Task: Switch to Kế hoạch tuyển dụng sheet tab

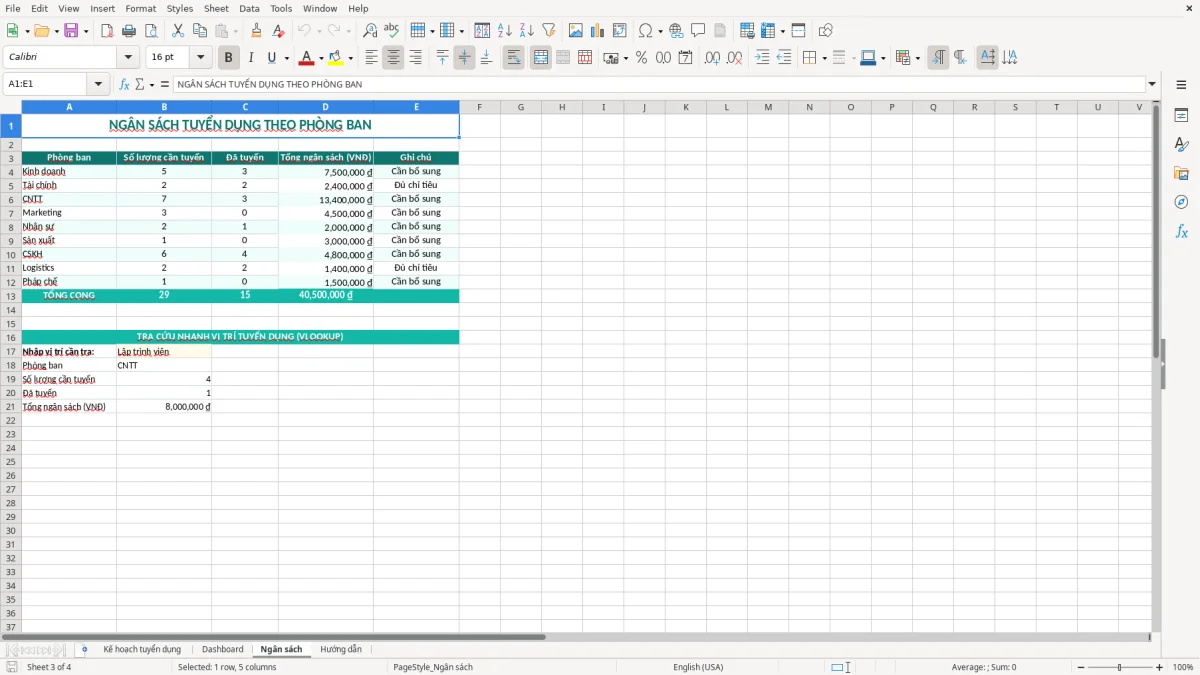Action: click(142, 649)
